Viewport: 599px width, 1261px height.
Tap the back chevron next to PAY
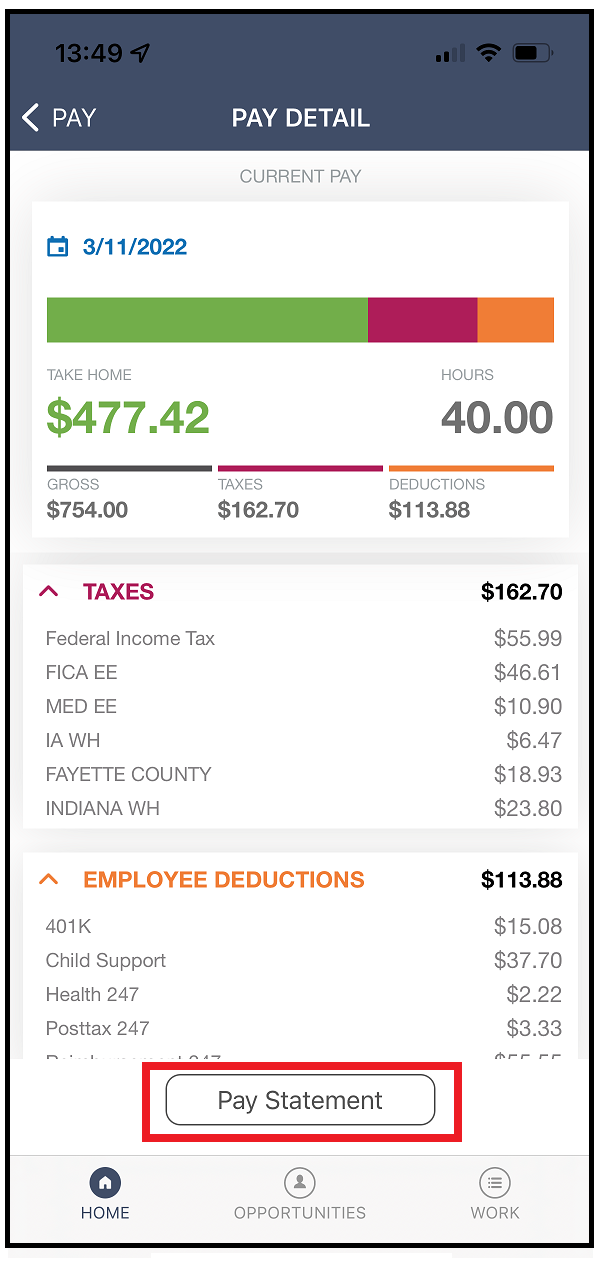pos(30,118)
